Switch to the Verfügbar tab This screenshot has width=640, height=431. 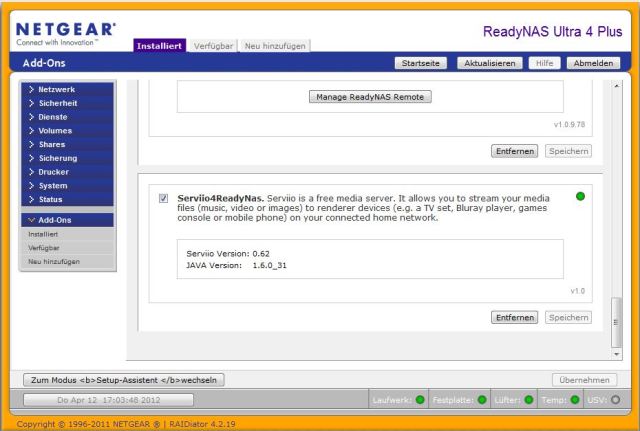(213, 46)
